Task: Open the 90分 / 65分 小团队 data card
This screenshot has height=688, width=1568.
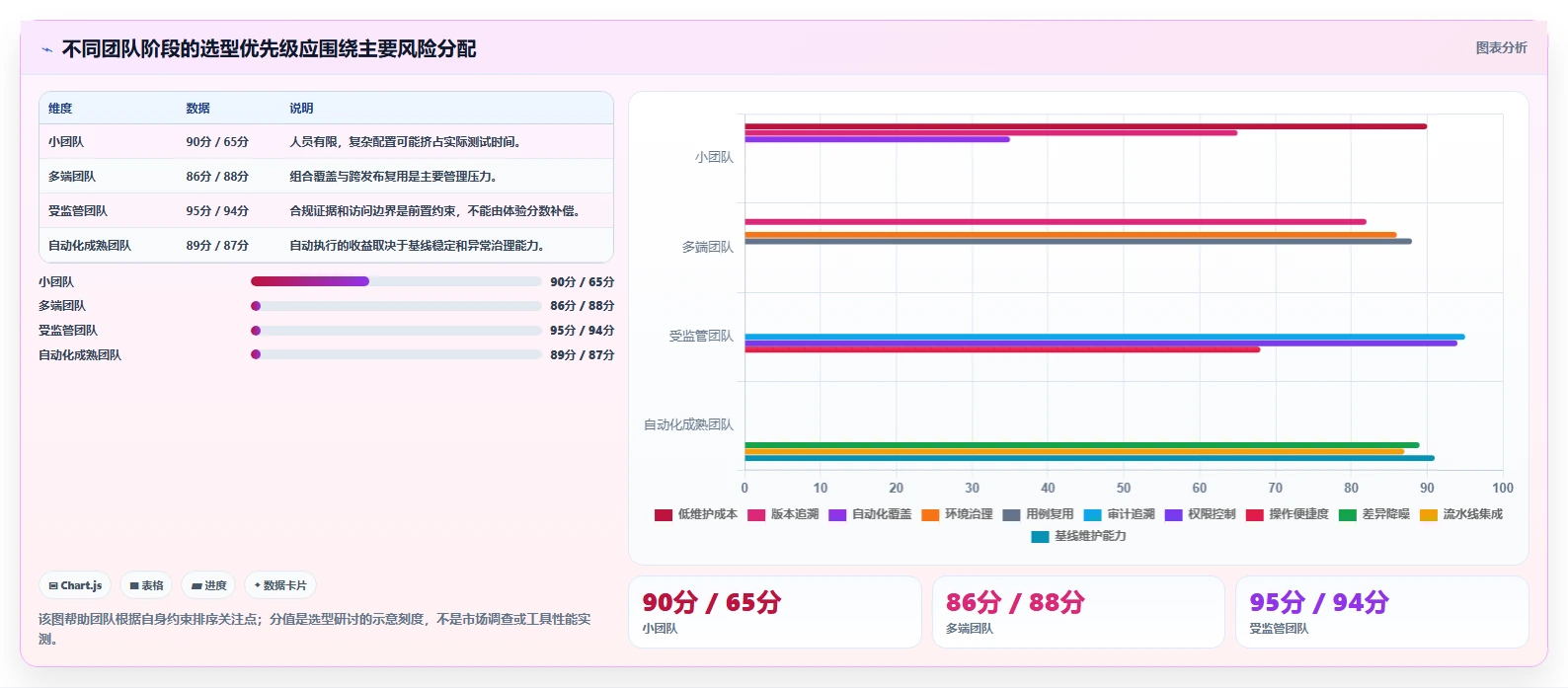Action: tap(774, 612)
